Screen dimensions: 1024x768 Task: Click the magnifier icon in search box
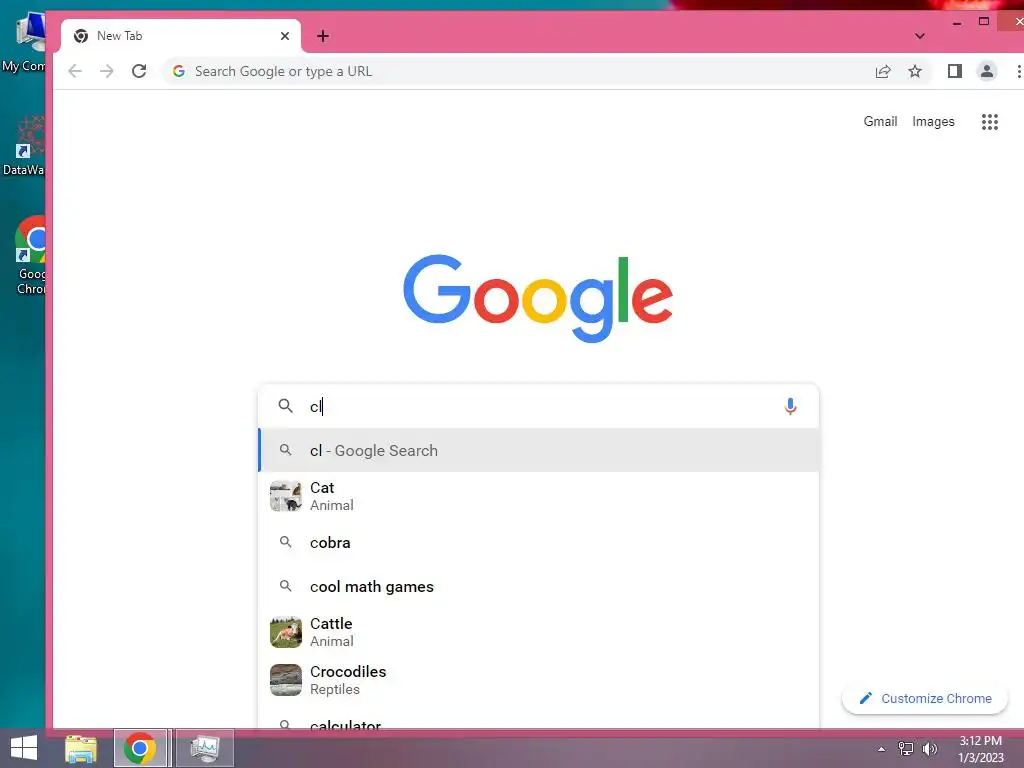pyautogui.click(x=285, y=406)
